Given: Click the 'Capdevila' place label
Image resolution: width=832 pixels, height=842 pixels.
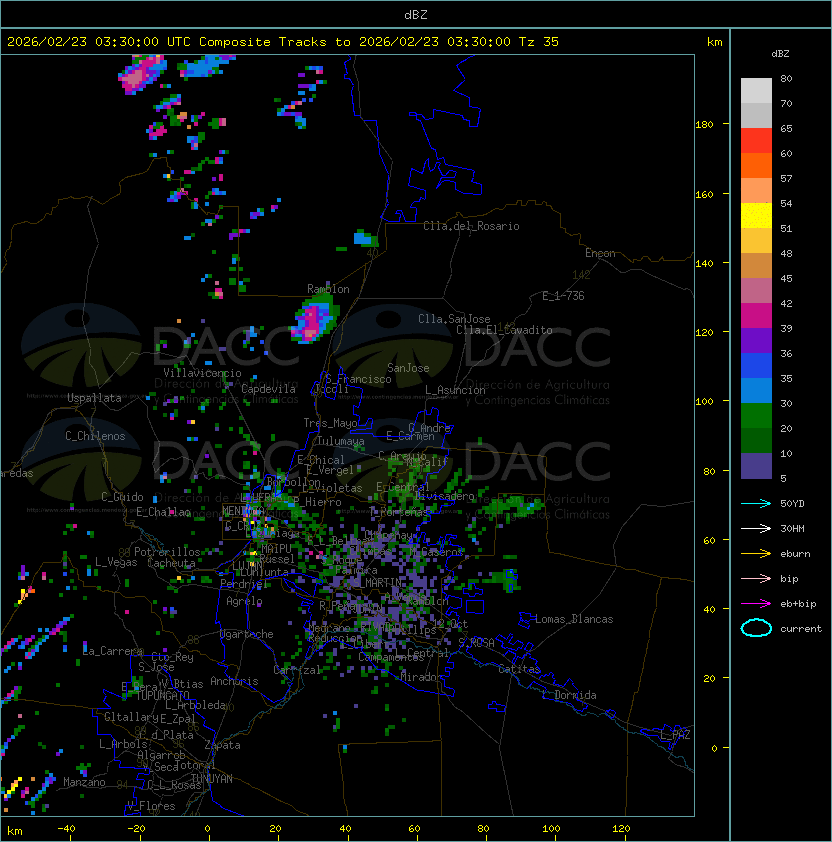Looking at the screenshot, I should pos(268,389).
